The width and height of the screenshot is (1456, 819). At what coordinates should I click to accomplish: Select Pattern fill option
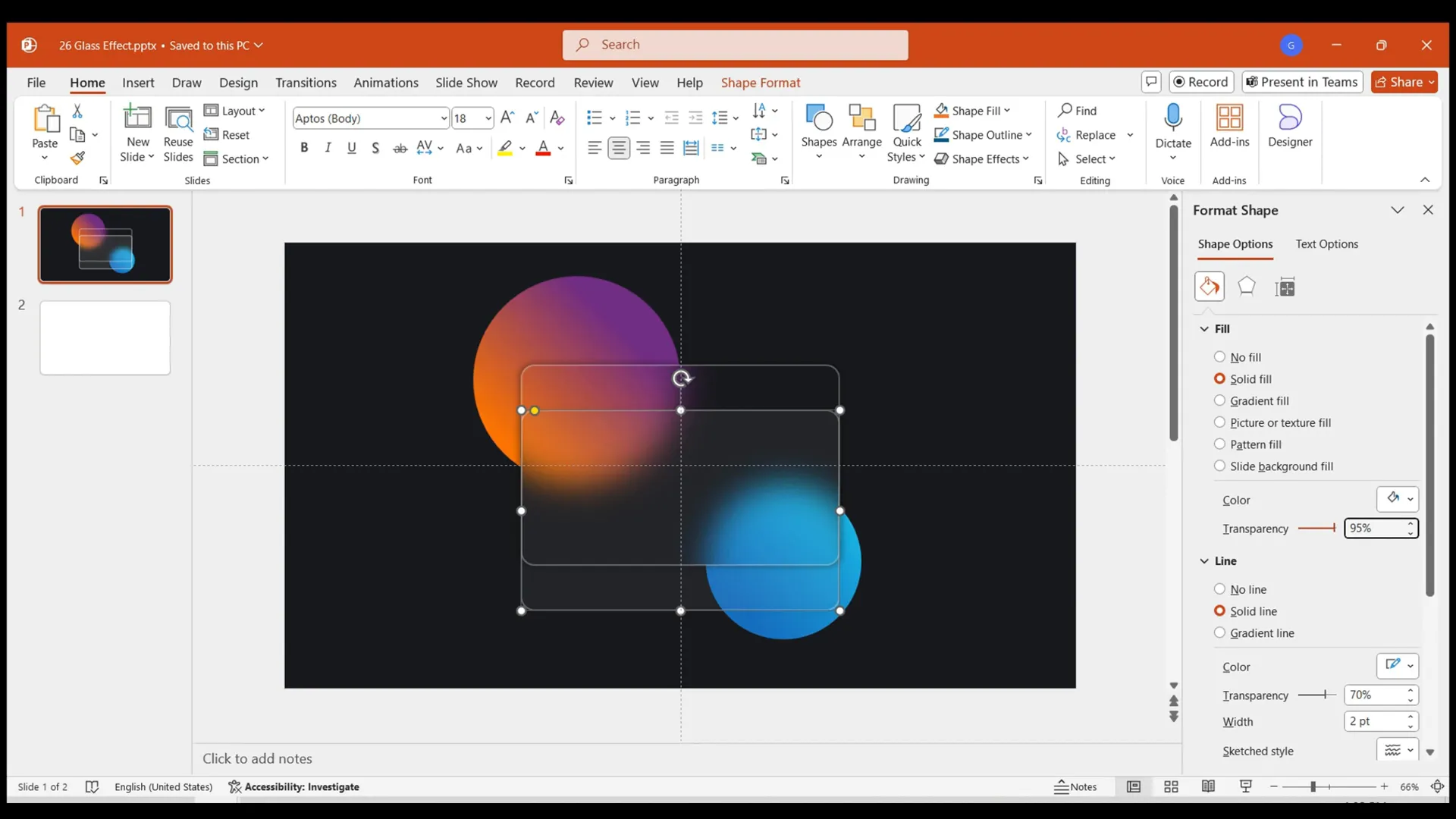[1247, 444]
